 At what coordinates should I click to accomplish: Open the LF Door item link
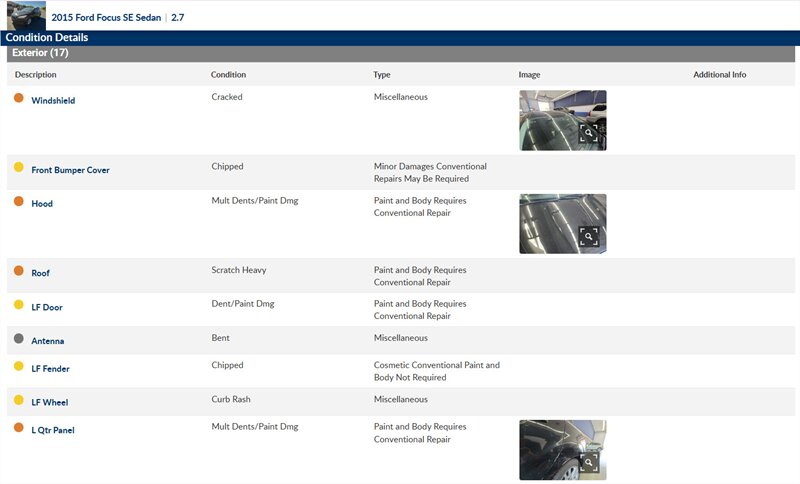coord(47,308)
